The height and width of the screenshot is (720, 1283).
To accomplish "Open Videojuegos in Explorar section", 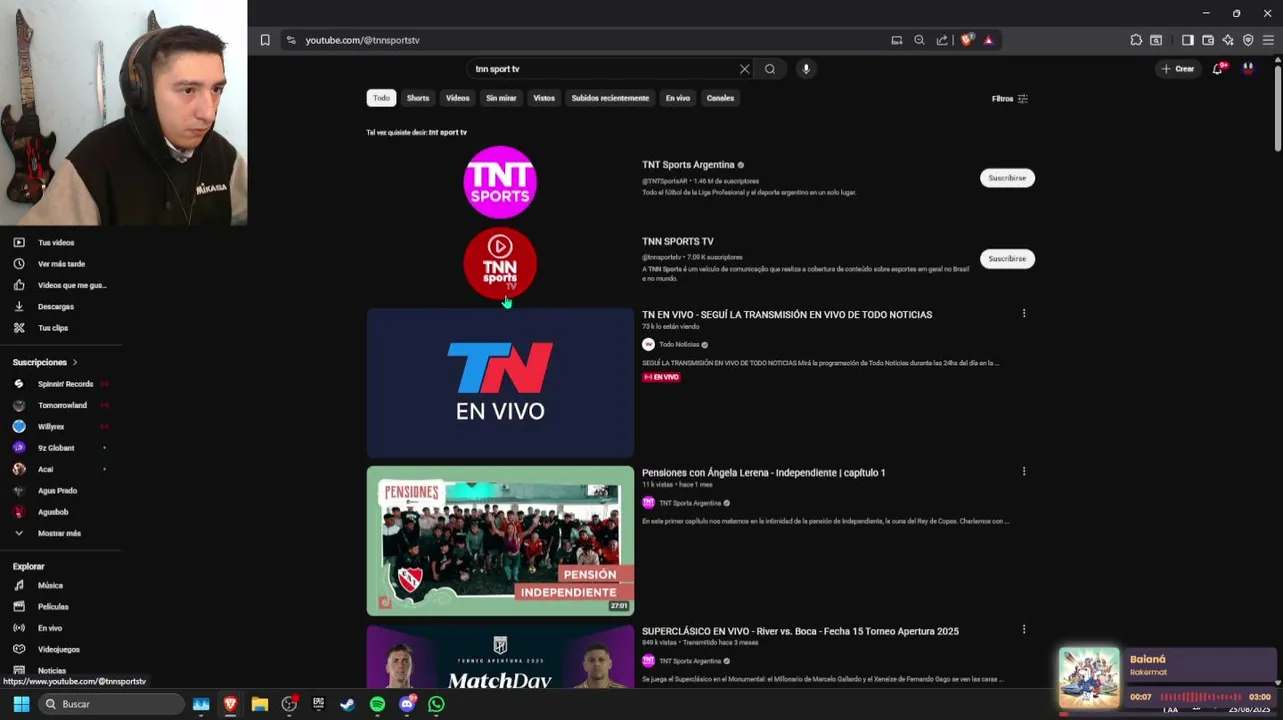I will [x=59, y=650].
